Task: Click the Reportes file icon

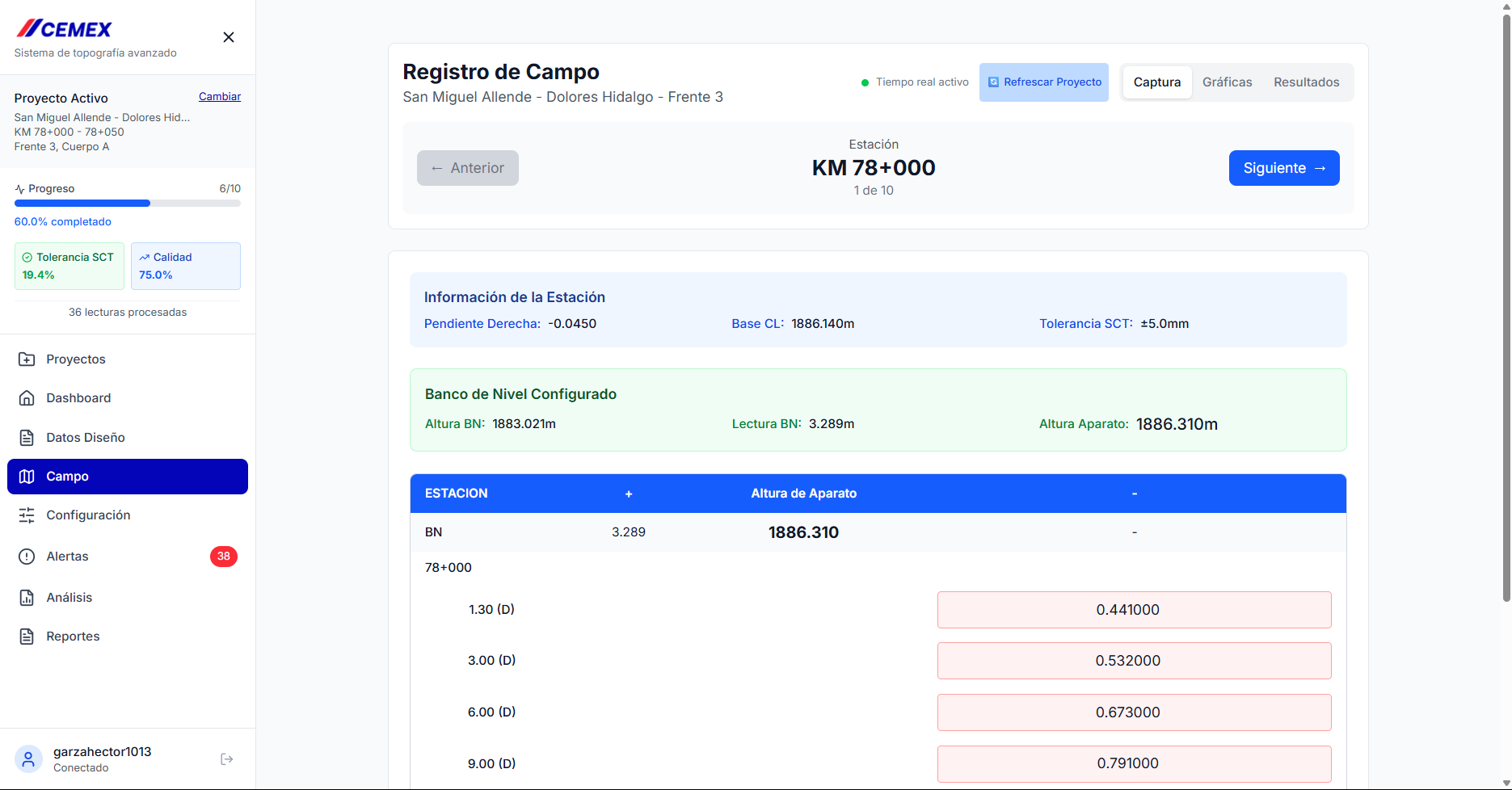Action: point(27,637)
